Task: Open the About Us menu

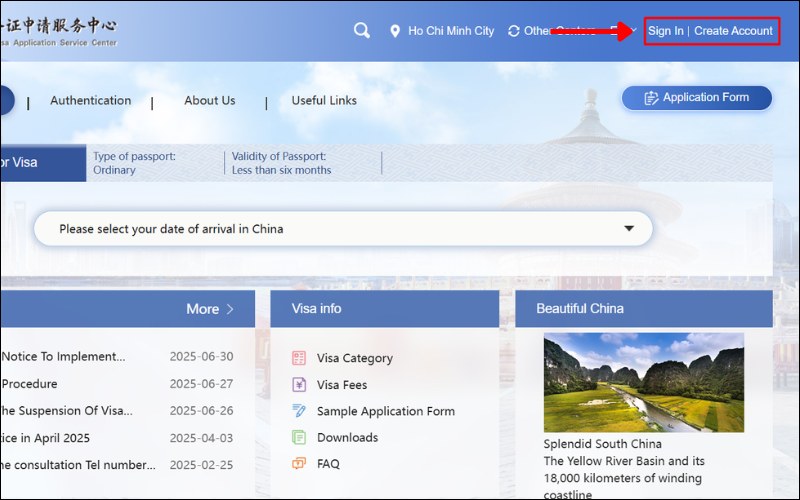Action: [x=210, y=101]
